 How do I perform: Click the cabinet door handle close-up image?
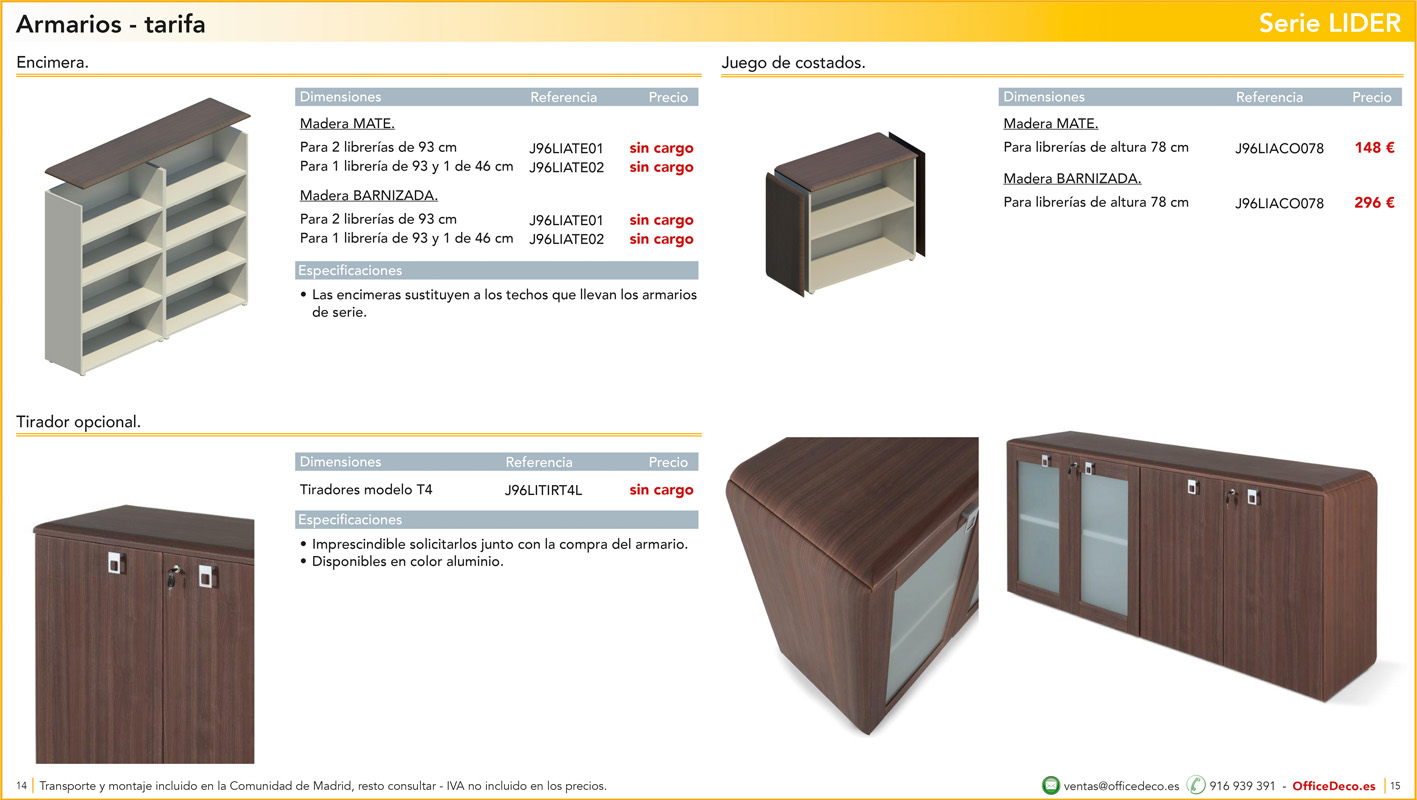point(144,635)
